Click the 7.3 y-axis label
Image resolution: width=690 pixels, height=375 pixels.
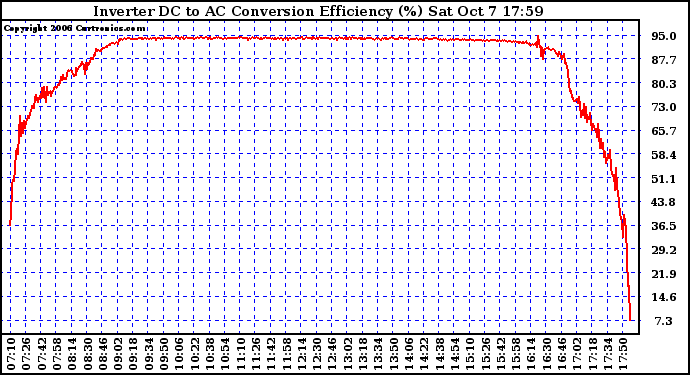coord(664,321)
